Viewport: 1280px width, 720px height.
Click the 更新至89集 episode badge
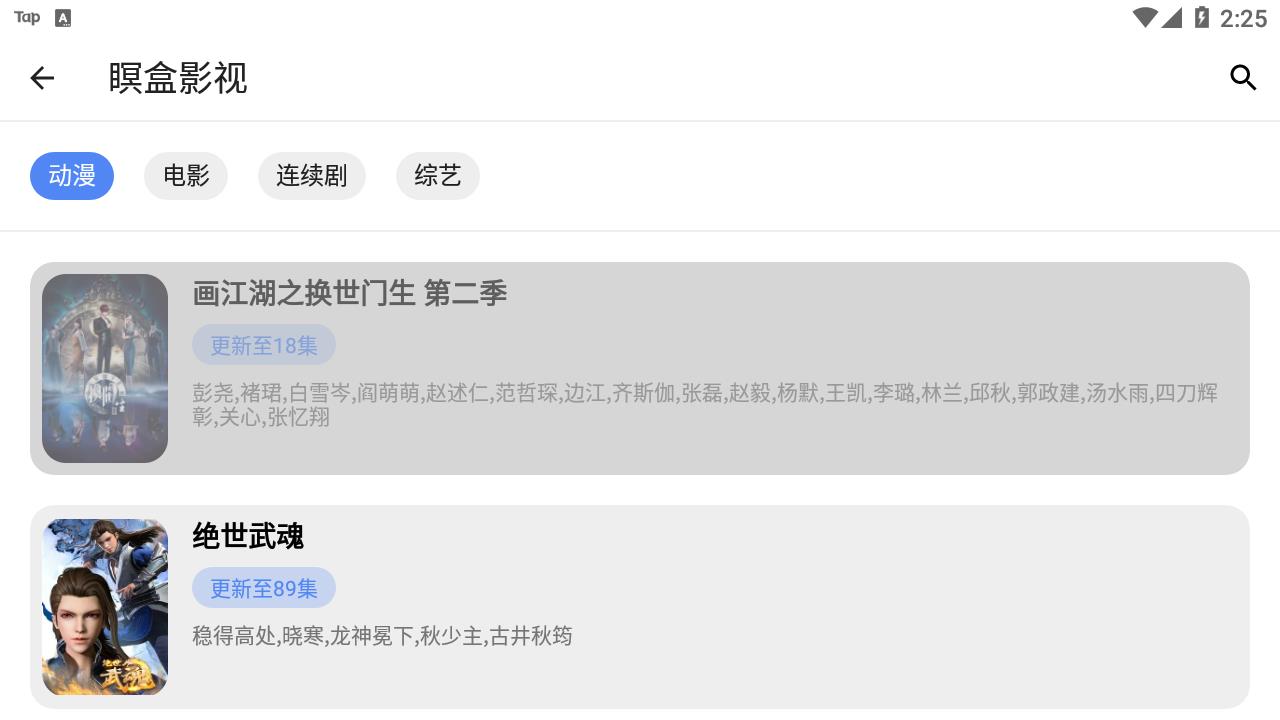(263, 588)
